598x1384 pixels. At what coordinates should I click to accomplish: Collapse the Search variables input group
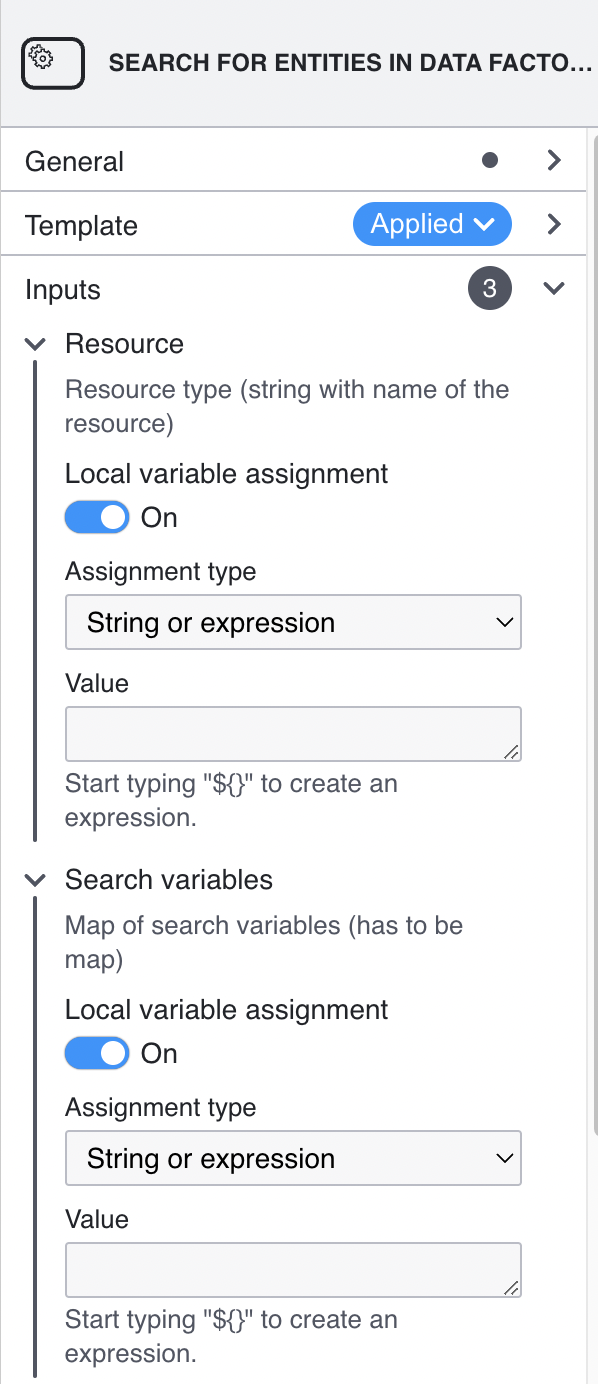[35, 880]
